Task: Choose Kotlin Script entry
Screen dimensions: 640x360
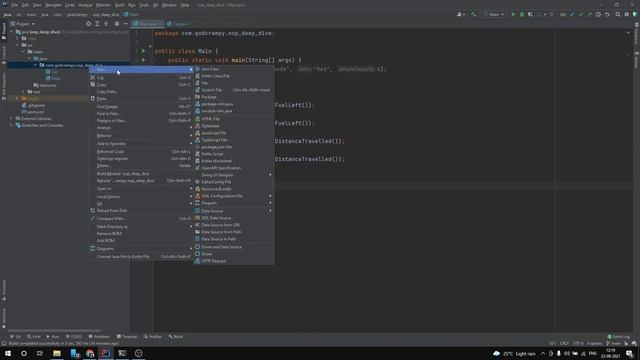Action: pyautogui.click(x=233, y=154)
